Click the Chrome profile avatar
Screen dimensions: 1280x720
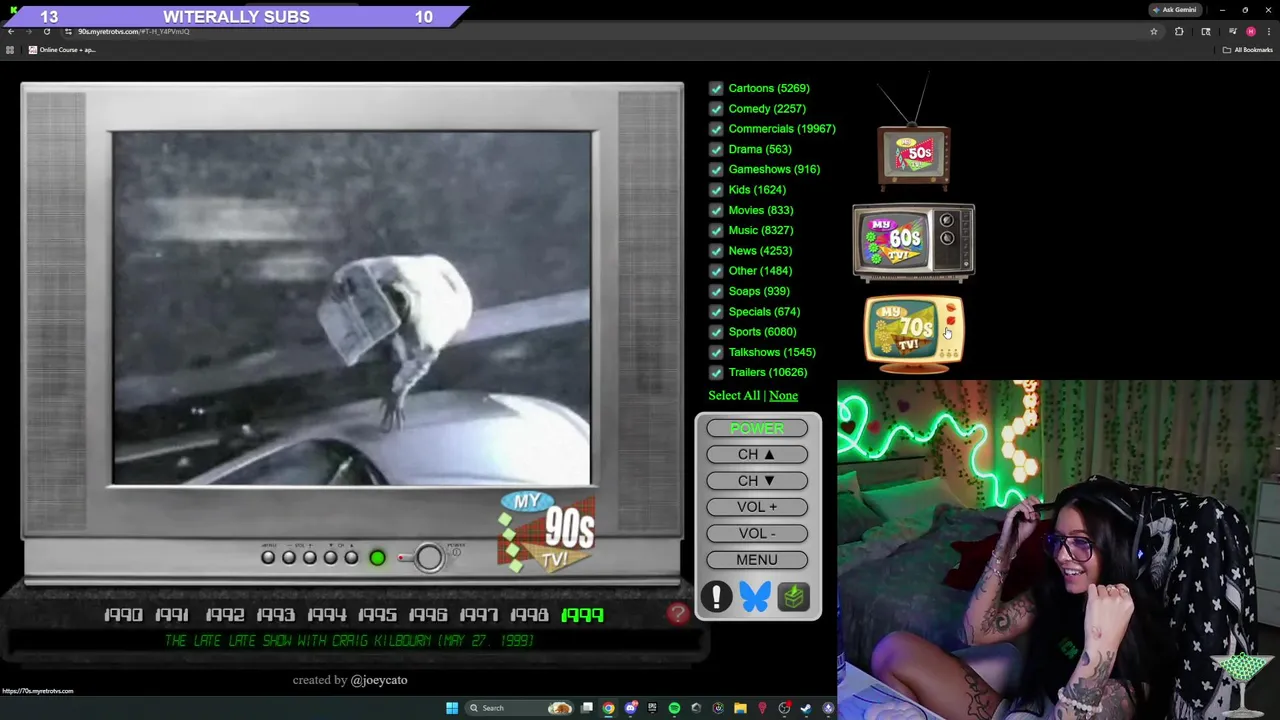[x=1251, y=31]
